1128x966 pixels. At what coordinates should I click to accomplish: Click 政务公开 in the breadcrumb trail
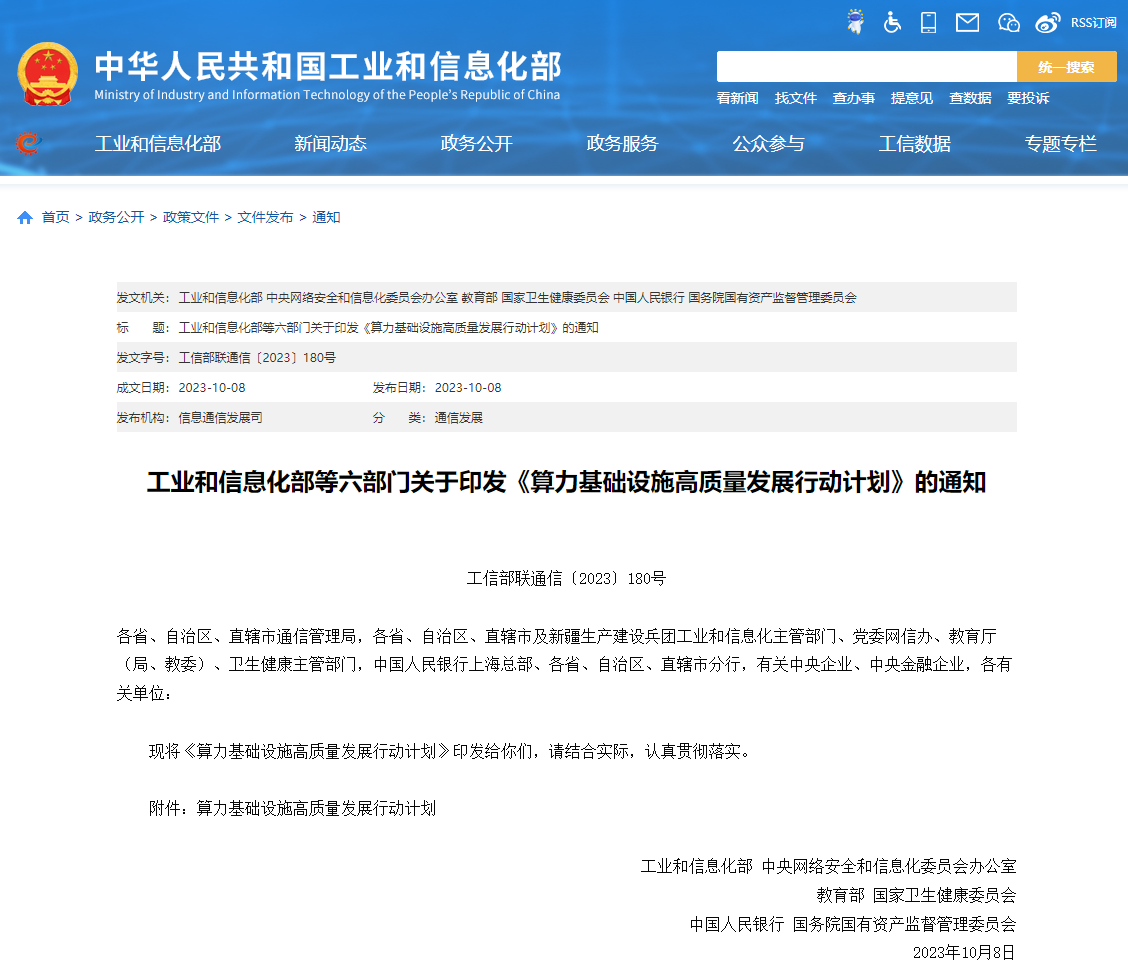click(x=117, y=217)
